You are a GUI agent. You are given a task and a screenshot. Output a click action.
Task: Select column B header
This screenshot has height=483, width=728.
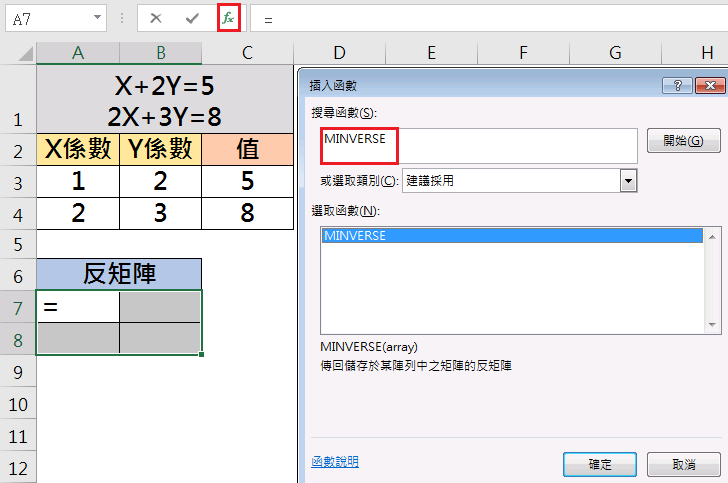point(160,53)
